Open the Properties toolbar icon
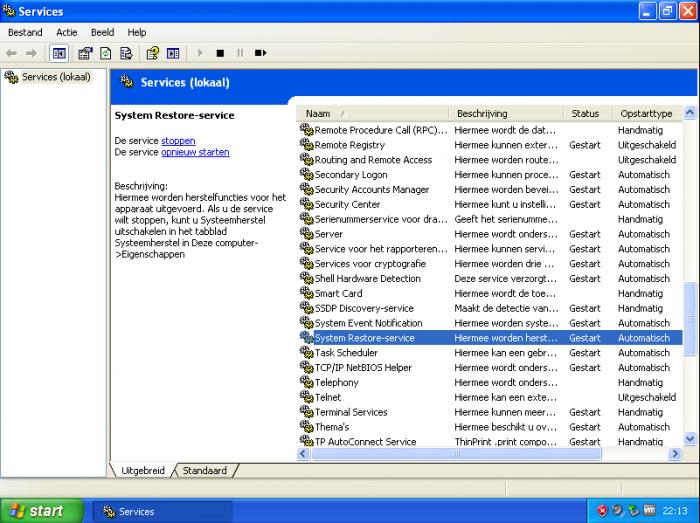Image resolution: width=700 pixels, height=523 pixels. coord(85,54)
